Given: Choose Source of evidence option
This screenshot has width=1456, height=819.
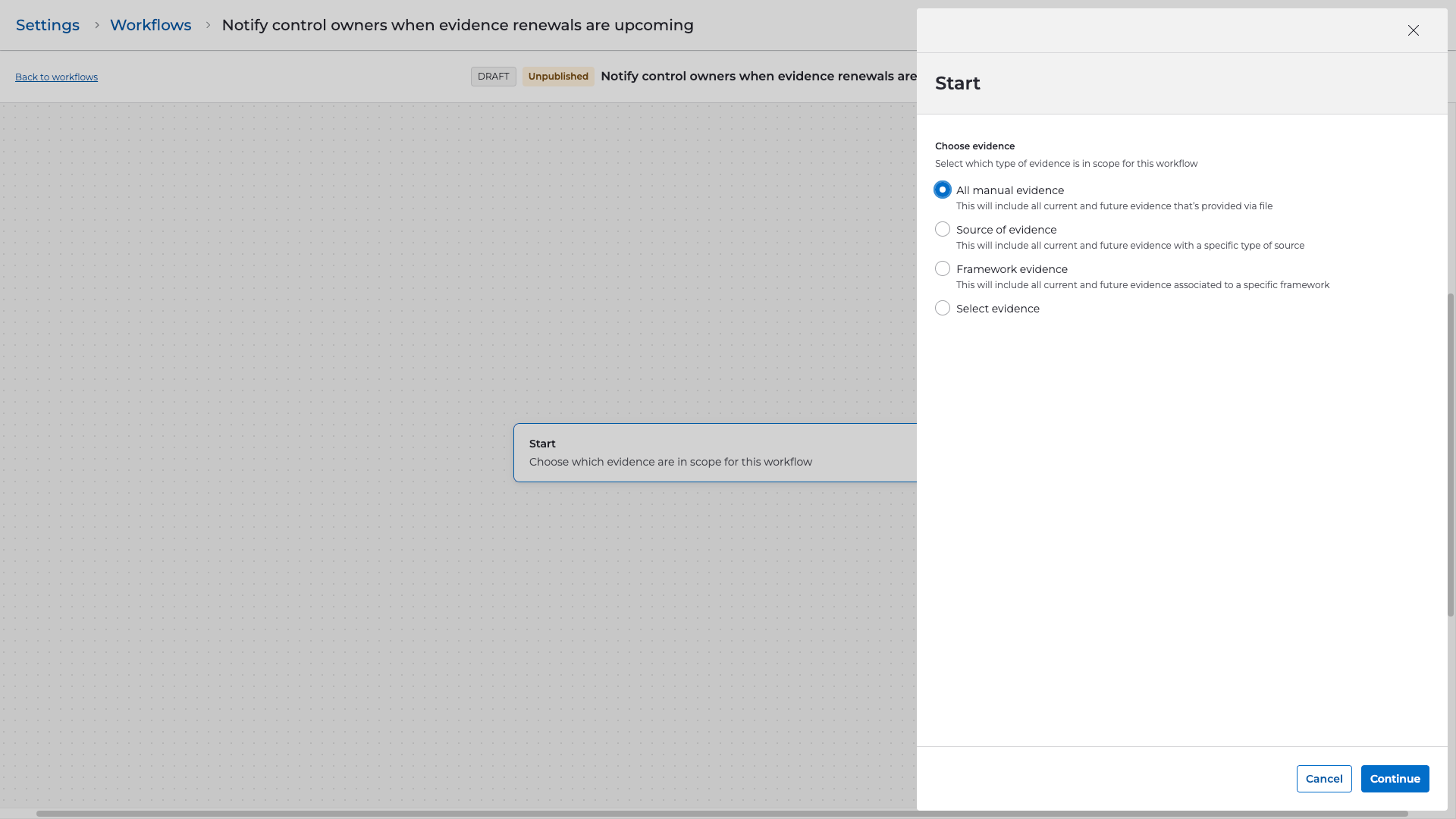Looking at the screenshot, I should 942,229.
